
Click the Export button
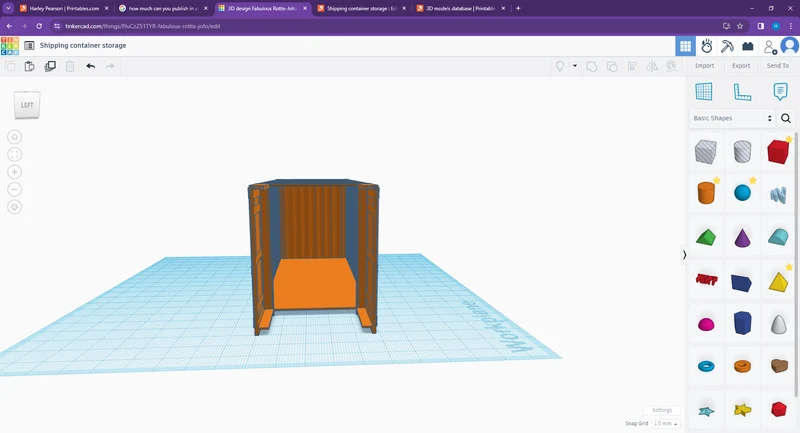pos(741,66)
